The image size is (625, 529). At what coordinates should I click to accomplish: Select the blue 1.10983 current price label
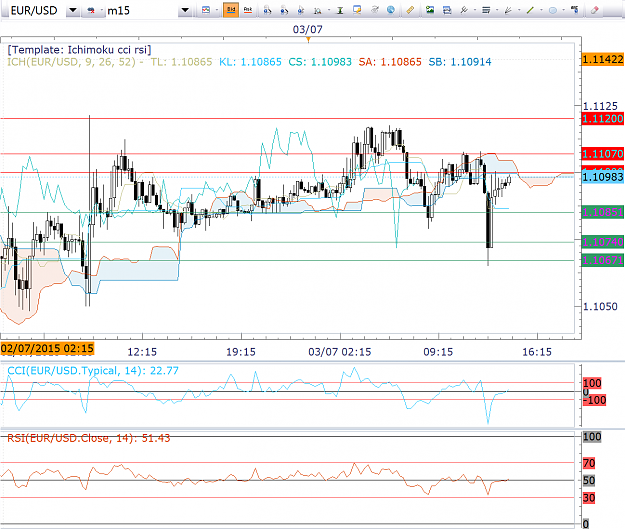(x=603, y=177)
